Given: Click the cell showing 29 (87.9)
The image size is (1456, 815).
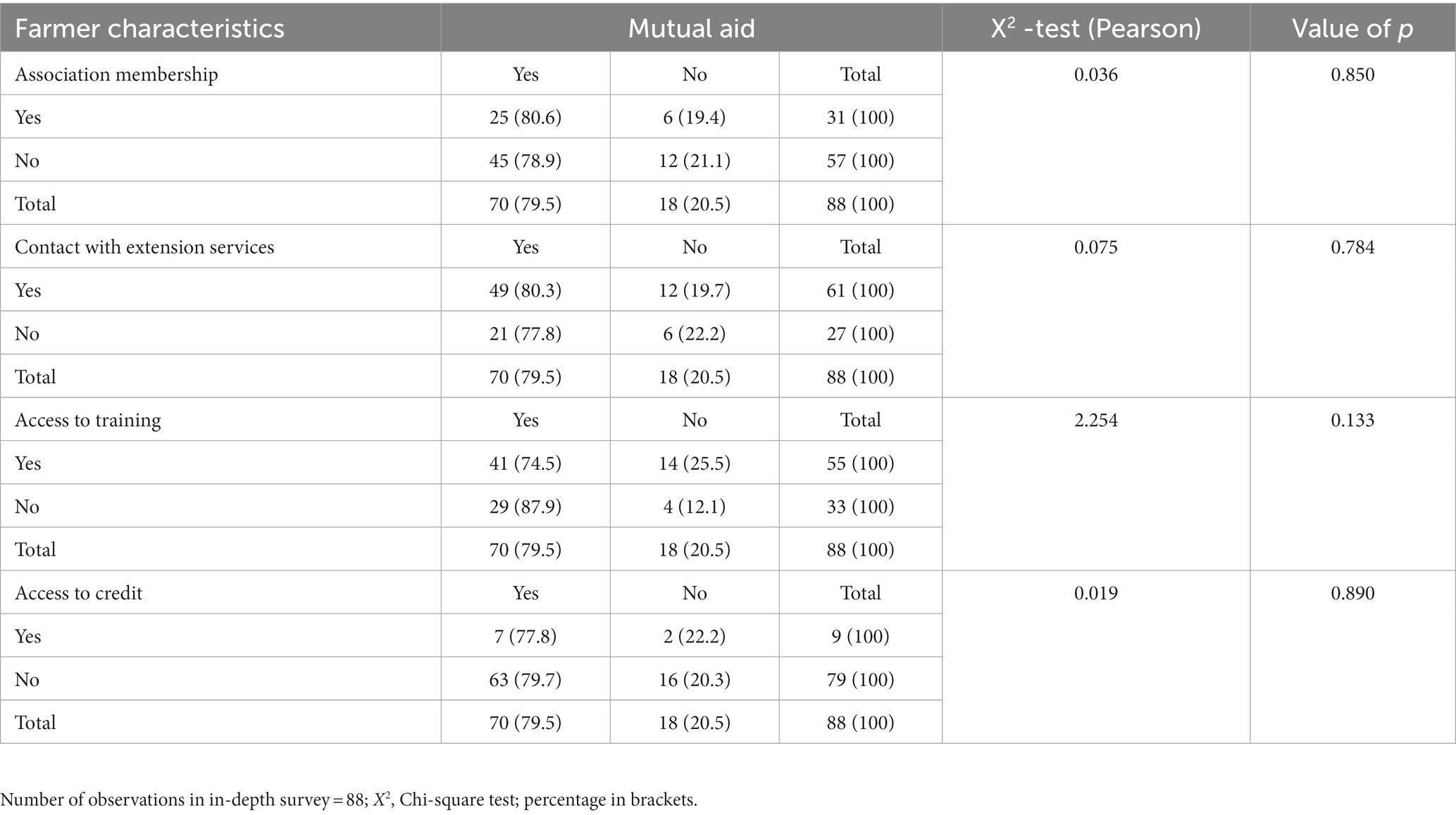Looking at the screenshot, I should 525,506.
